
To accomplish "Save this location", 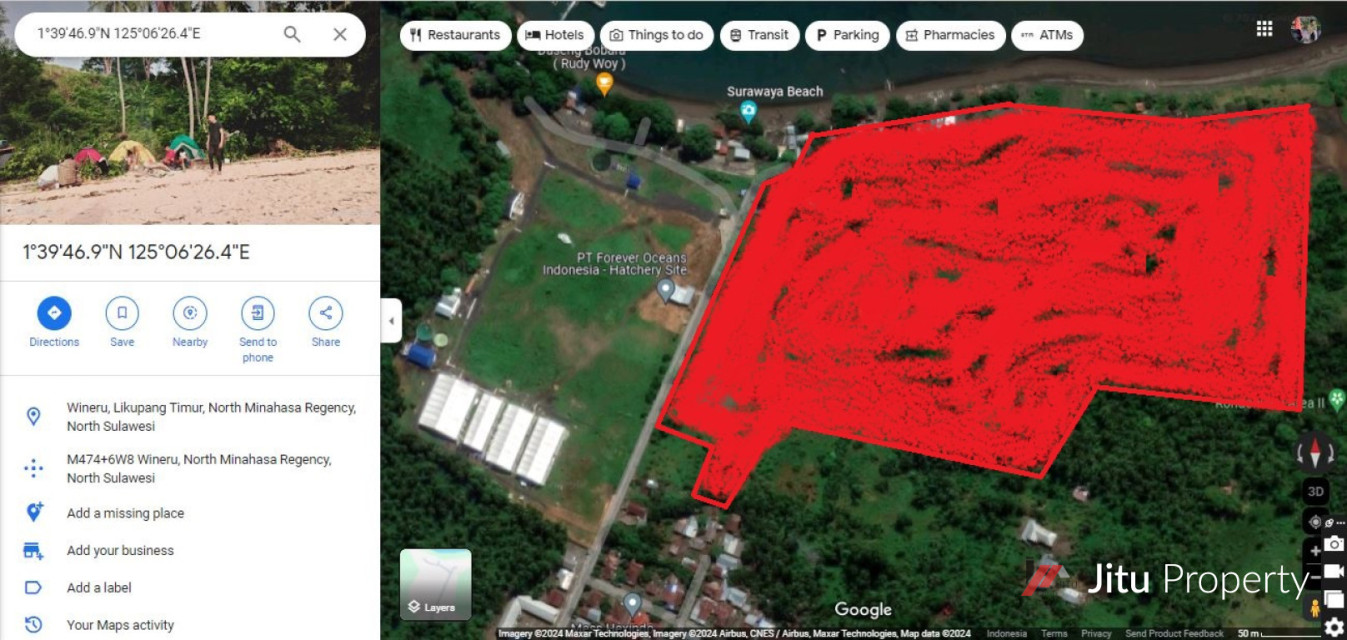I will (x=122, y=322).
